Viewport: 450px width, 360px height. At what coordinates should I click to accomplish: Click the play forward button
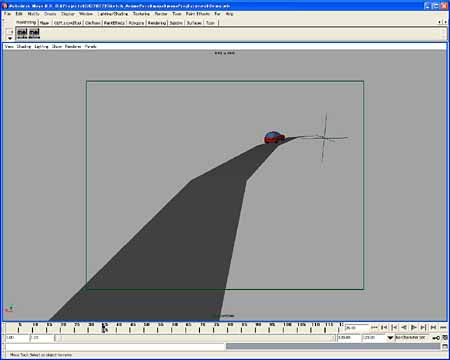[414, 328]
